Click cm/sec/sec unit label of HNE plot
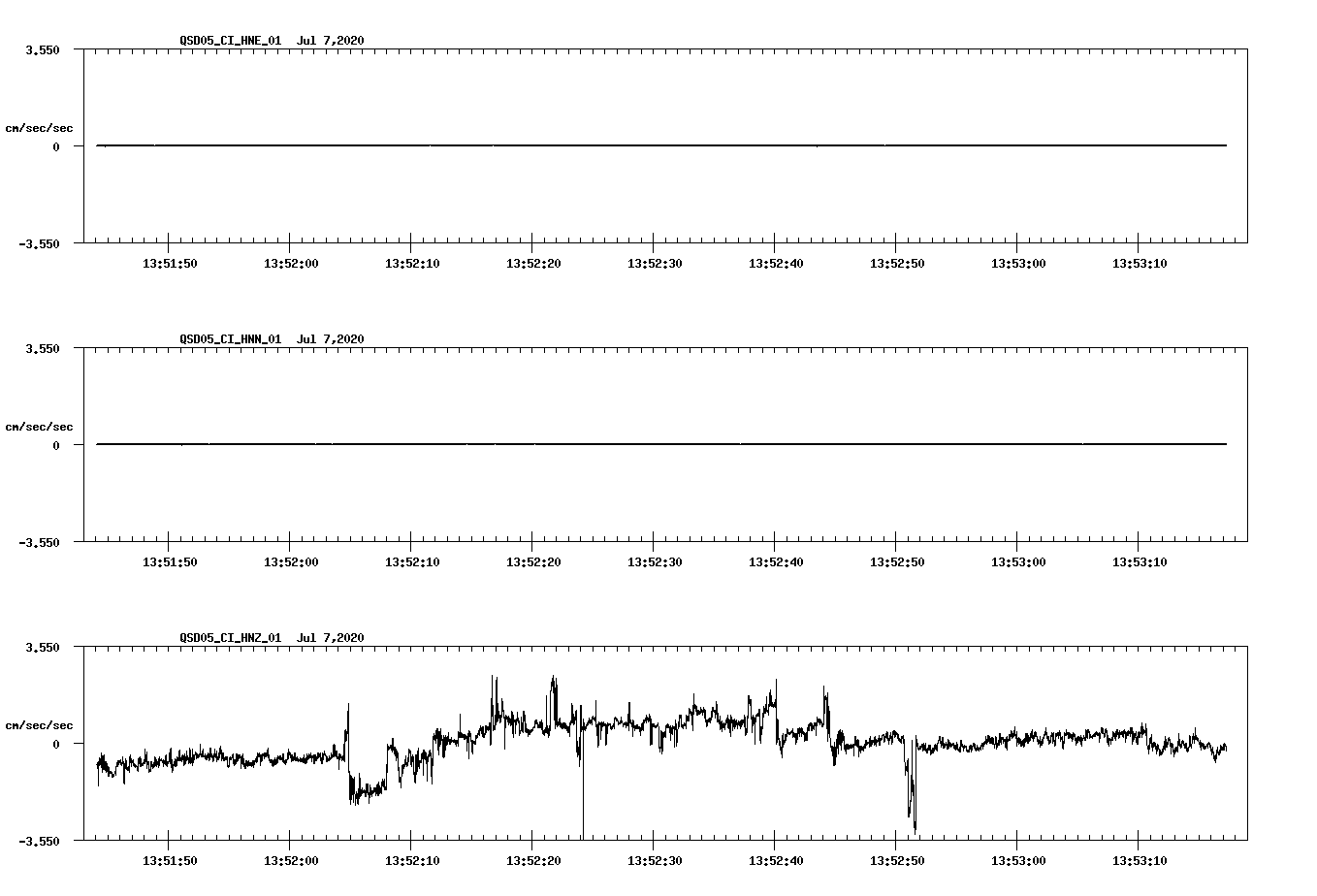Image resolution: width=1317 pixels, height=896 pixels. (39, 128)
